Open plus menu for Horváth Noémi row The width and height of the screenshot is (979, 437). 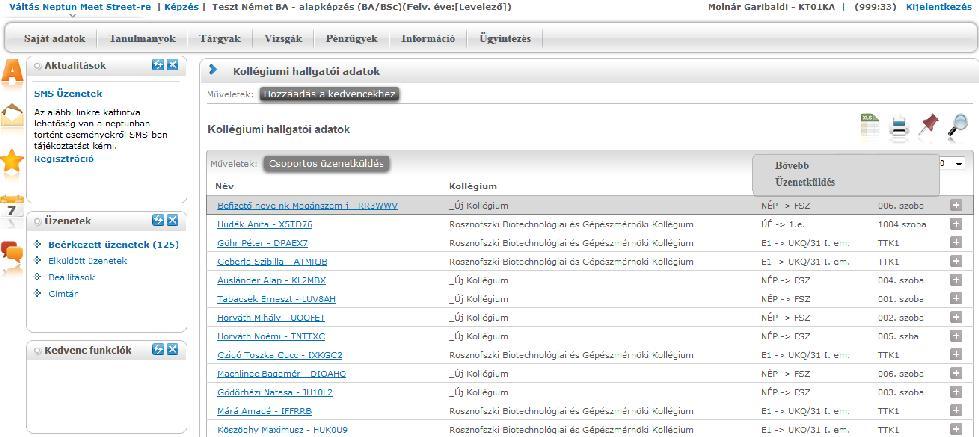(955, 336)
